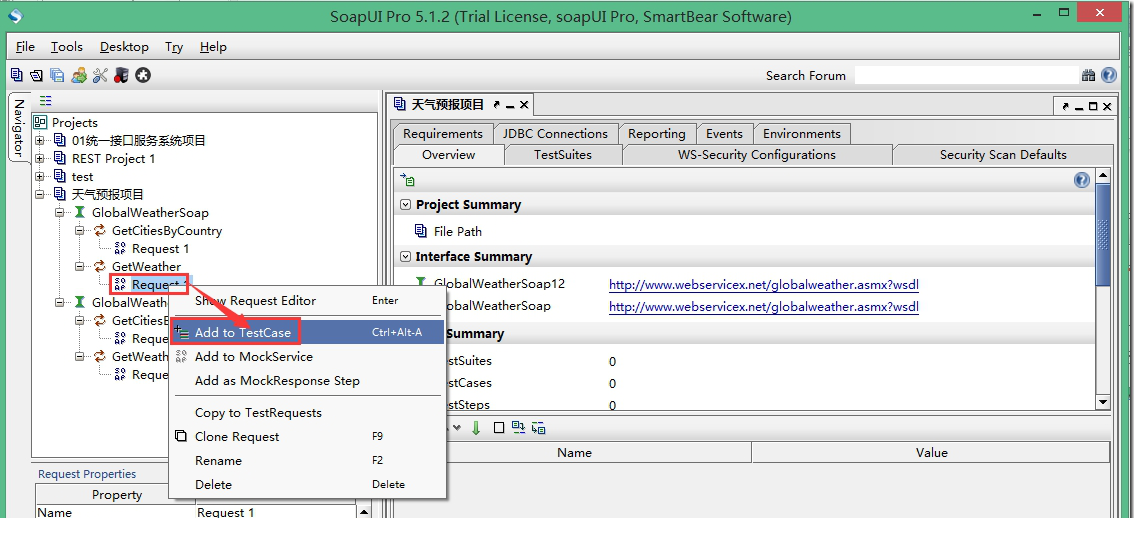Click the detach arrow on the 天气预报项目 tab
Viewport: 1134px width, 538px height.
tap(497, 105)
